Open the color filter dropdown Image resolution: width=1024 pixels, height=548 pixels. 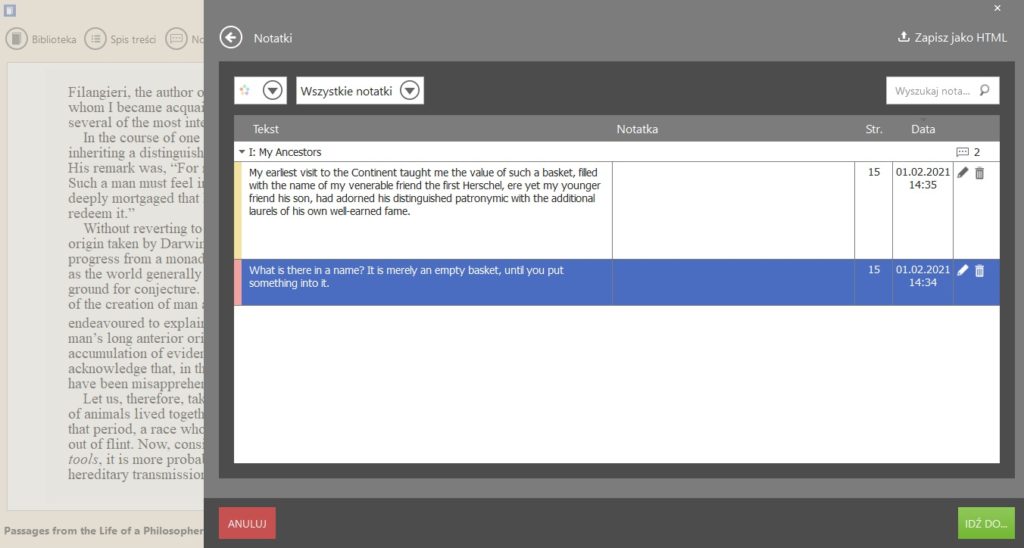273,91
